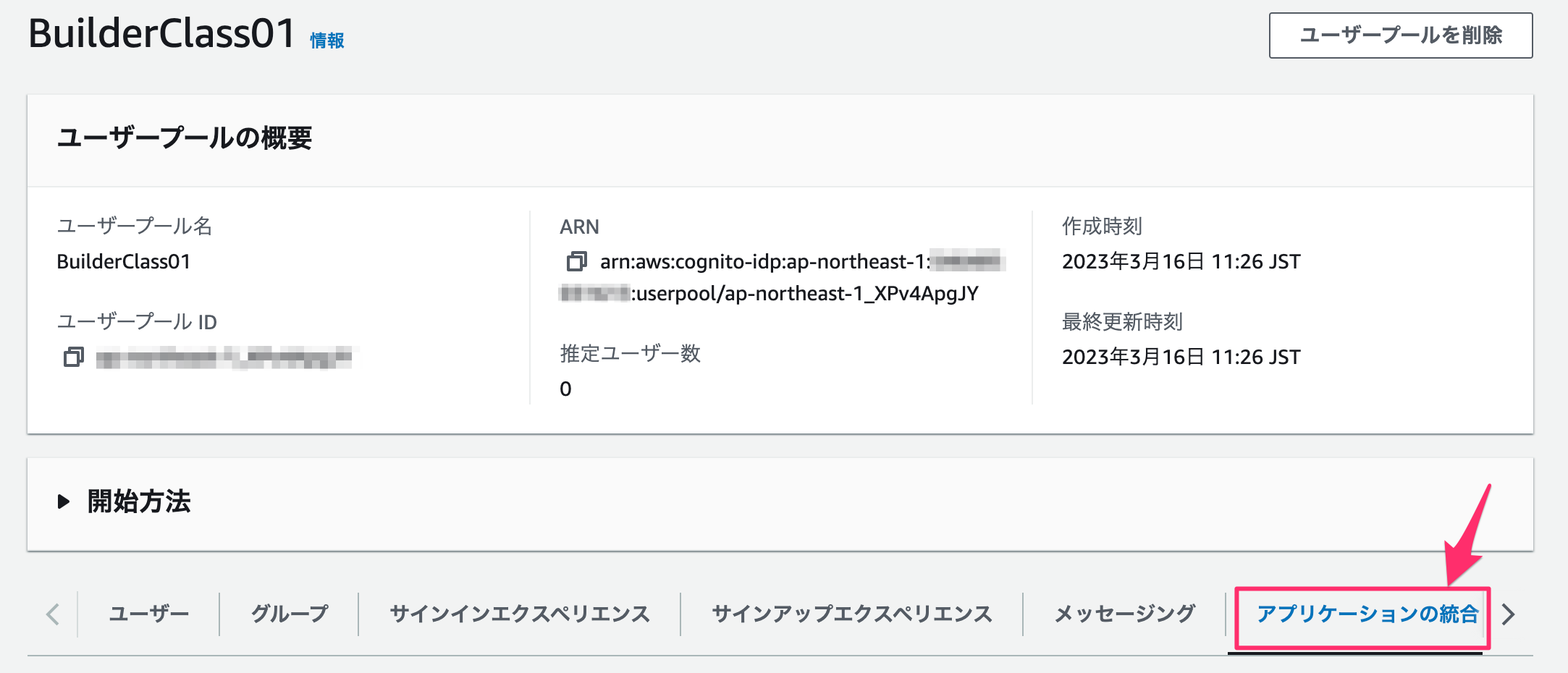Click the date under the 作成時刻 label
Screen dimensions: 1568x673
tap(1181, 261)
